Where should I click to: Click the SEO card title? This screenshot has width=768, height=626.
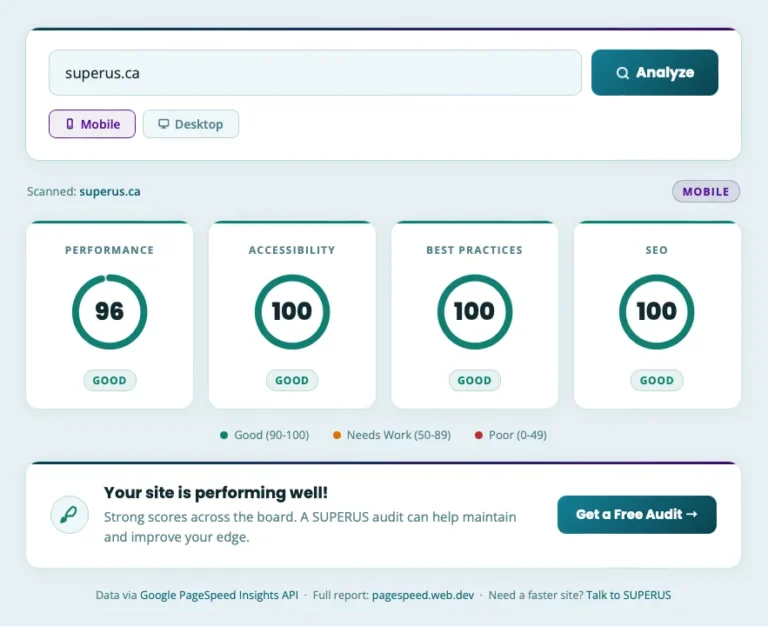coord(656,250)
